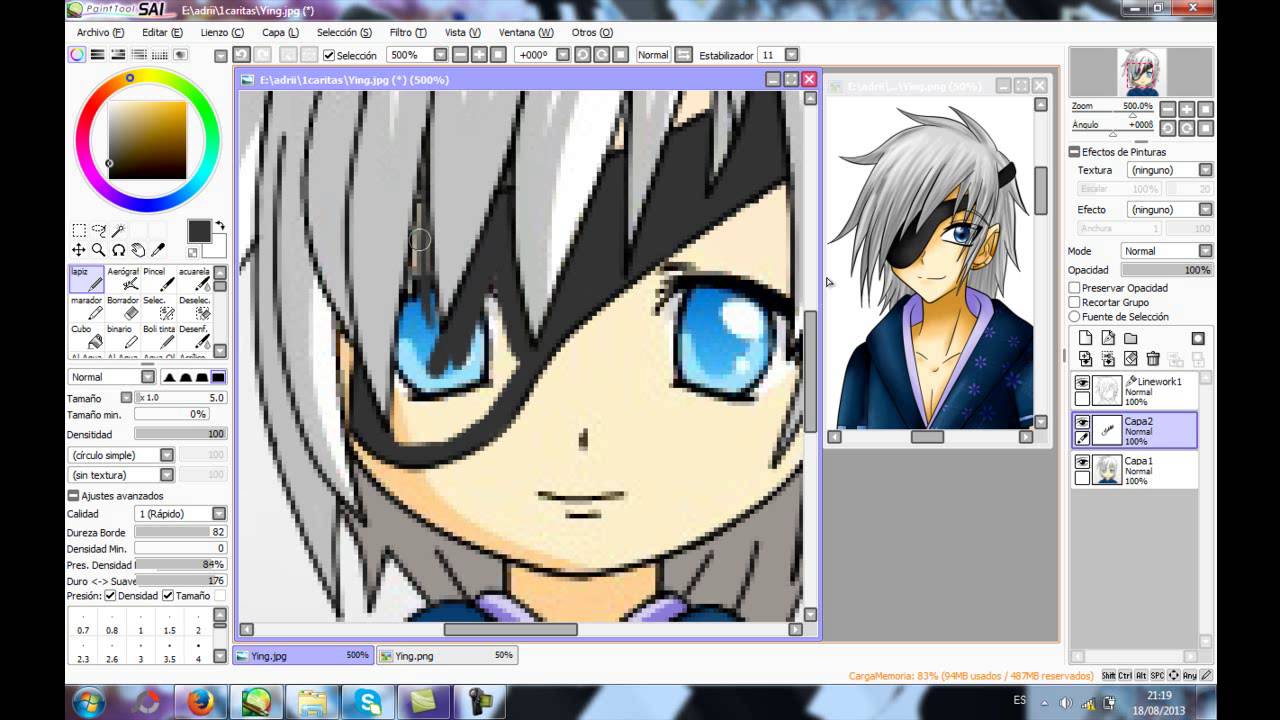Hide the Capa2 layer eye
The width and height of the screenshot is (1280, 720).
[x=1082, y=423]
